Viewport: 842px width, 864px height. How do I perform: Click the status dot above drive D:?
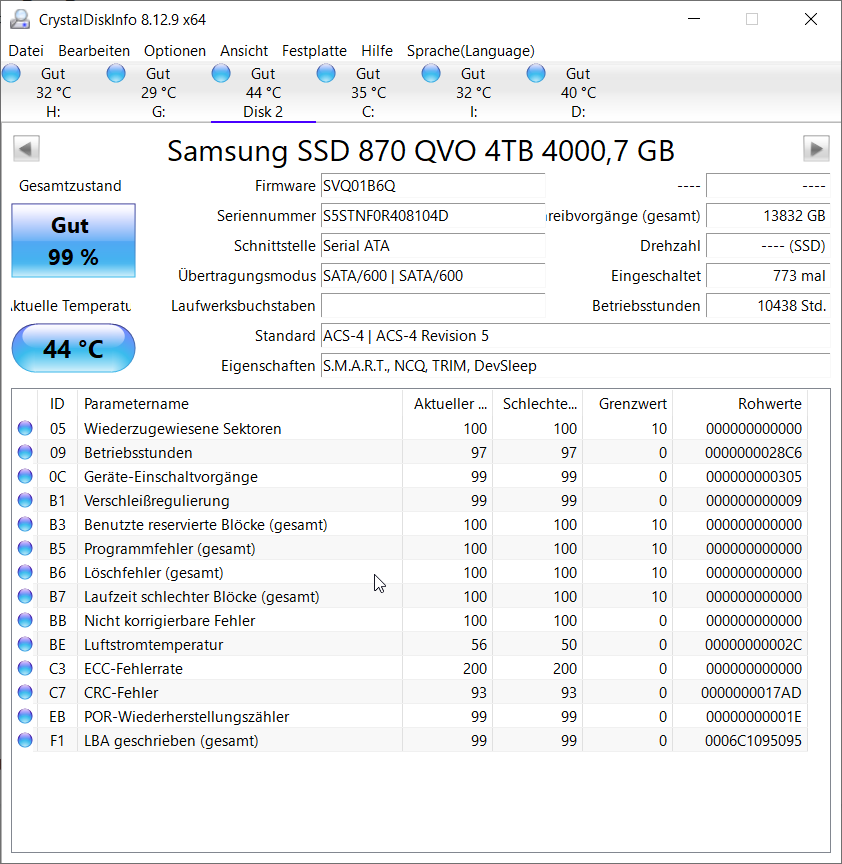(536, 72)
